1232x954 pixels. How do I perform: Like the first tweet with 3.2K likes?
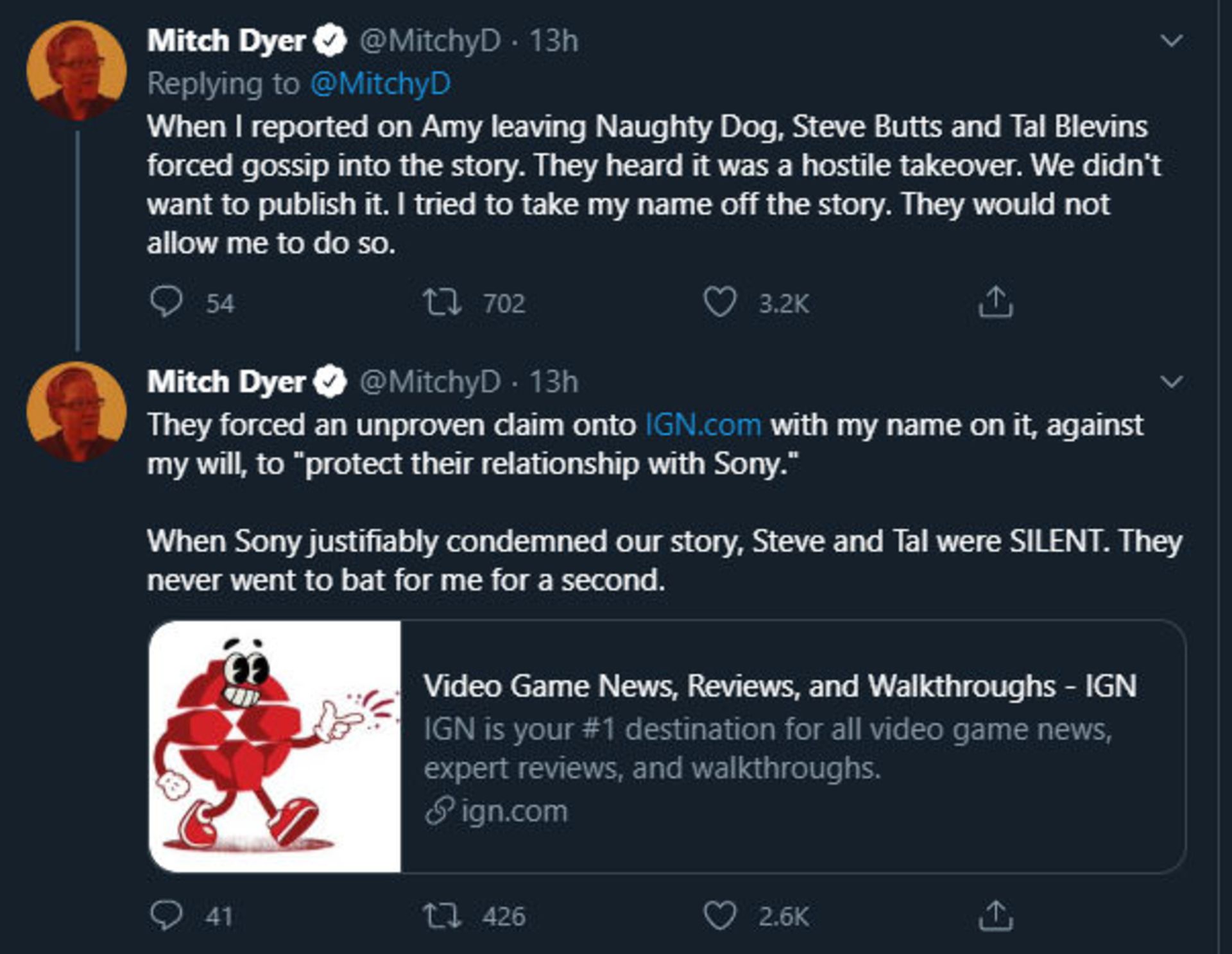[719, 302]
